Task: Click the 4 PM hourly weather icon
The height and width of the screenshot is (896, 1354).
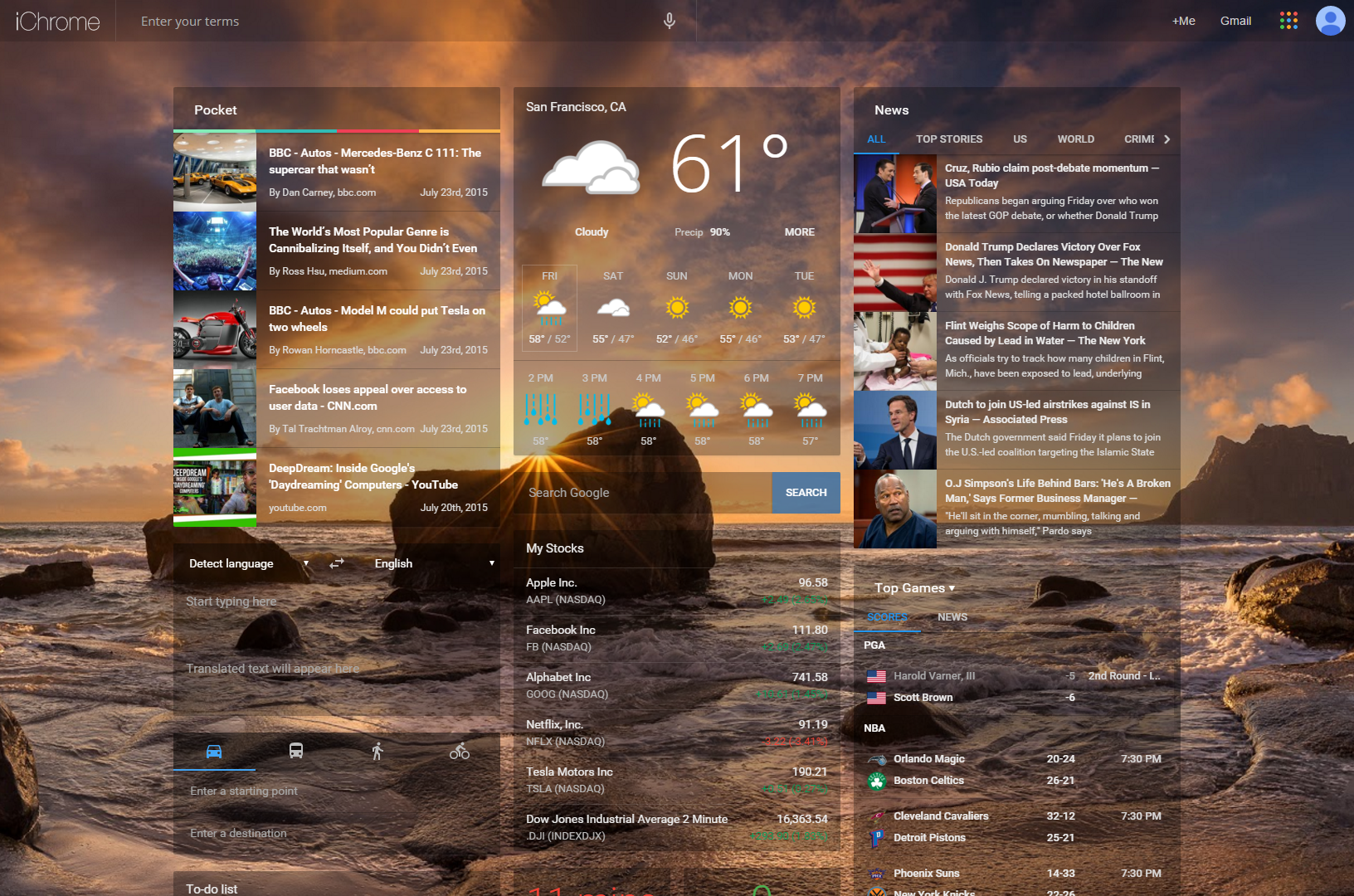Action: point(648,410)
